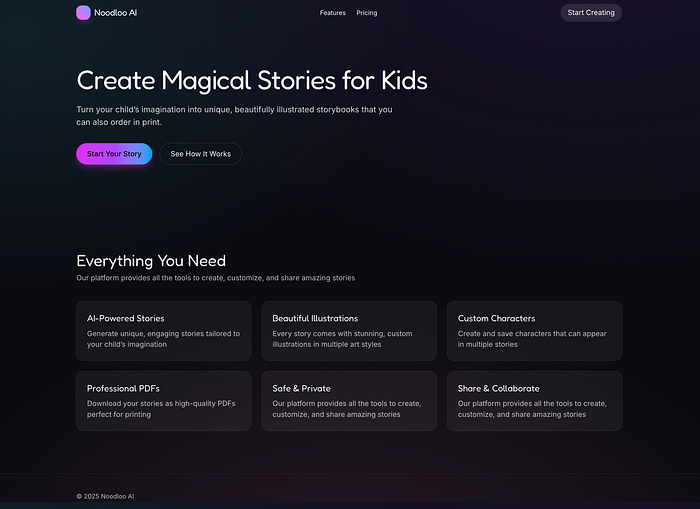Click the Noodloo AI gradient logo icon
This screenshot has width=700, height=509.
click(83, 13)
